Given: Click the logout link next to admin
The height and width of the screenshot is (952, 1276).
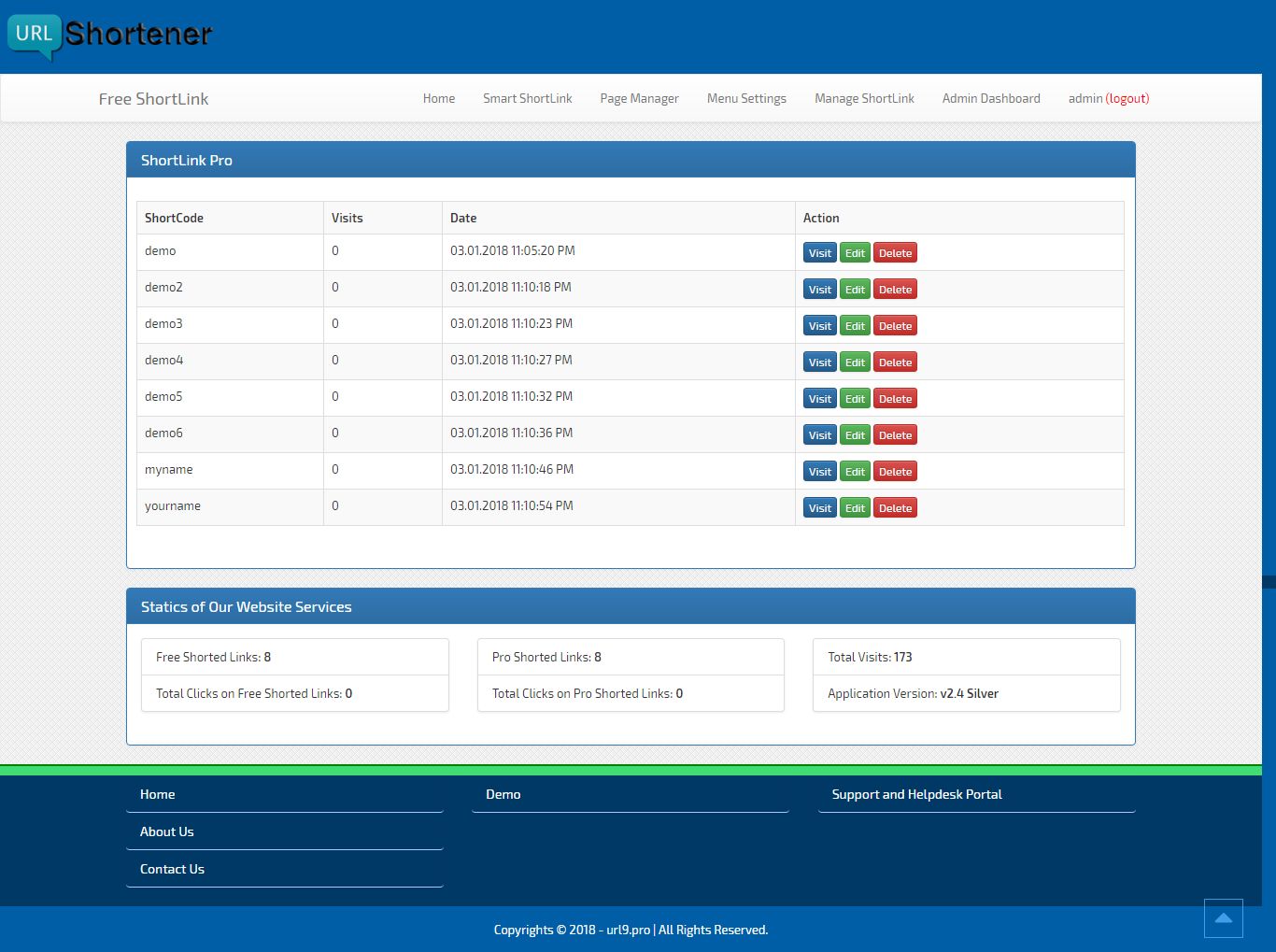Looking at the screenshot, I should 1127,98.
